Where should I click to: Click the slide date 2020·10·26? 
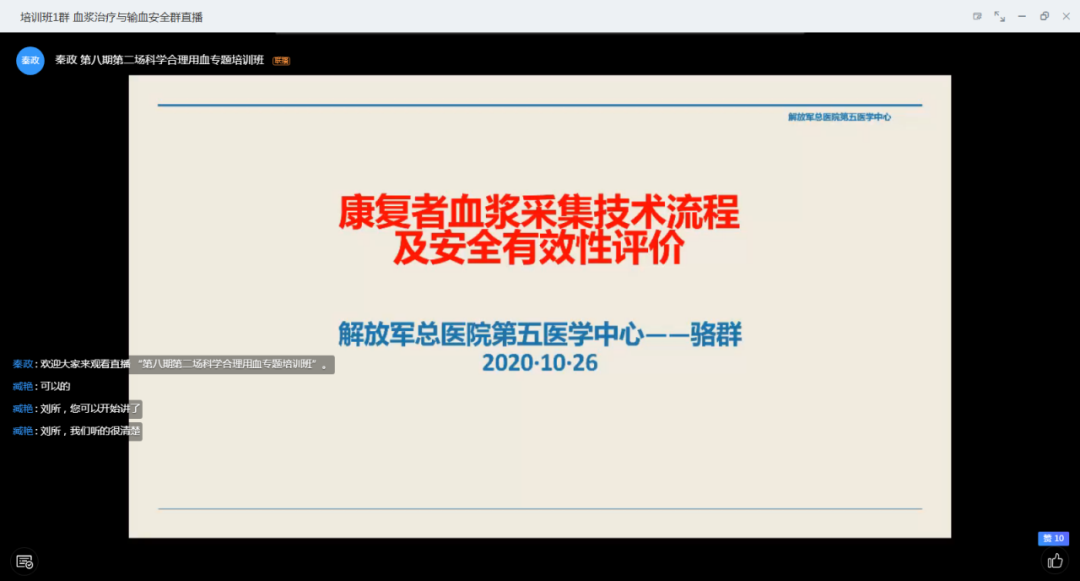click(539, 363)
